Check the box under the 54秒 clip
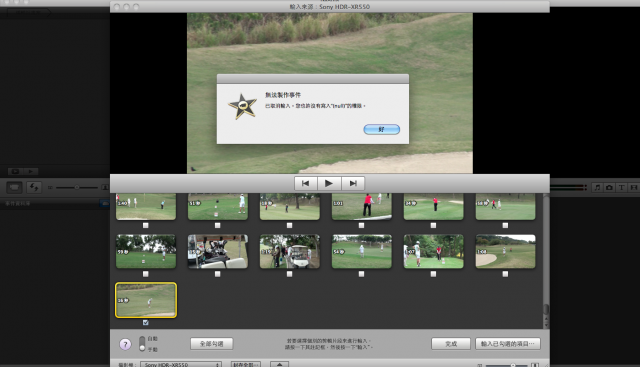 pos(361,274)
